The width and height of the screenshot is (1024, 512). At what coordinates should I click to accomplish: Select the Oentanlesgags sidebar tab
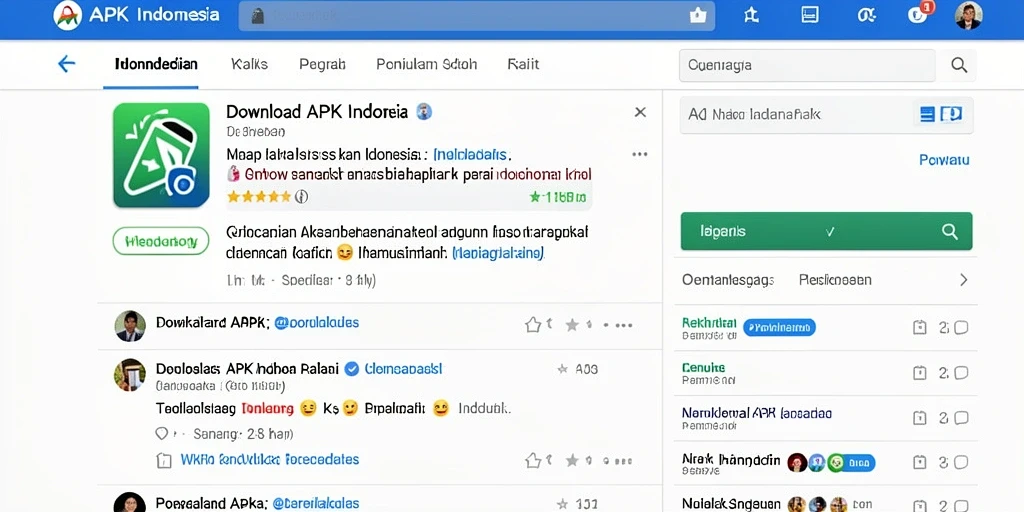(728, 280)
